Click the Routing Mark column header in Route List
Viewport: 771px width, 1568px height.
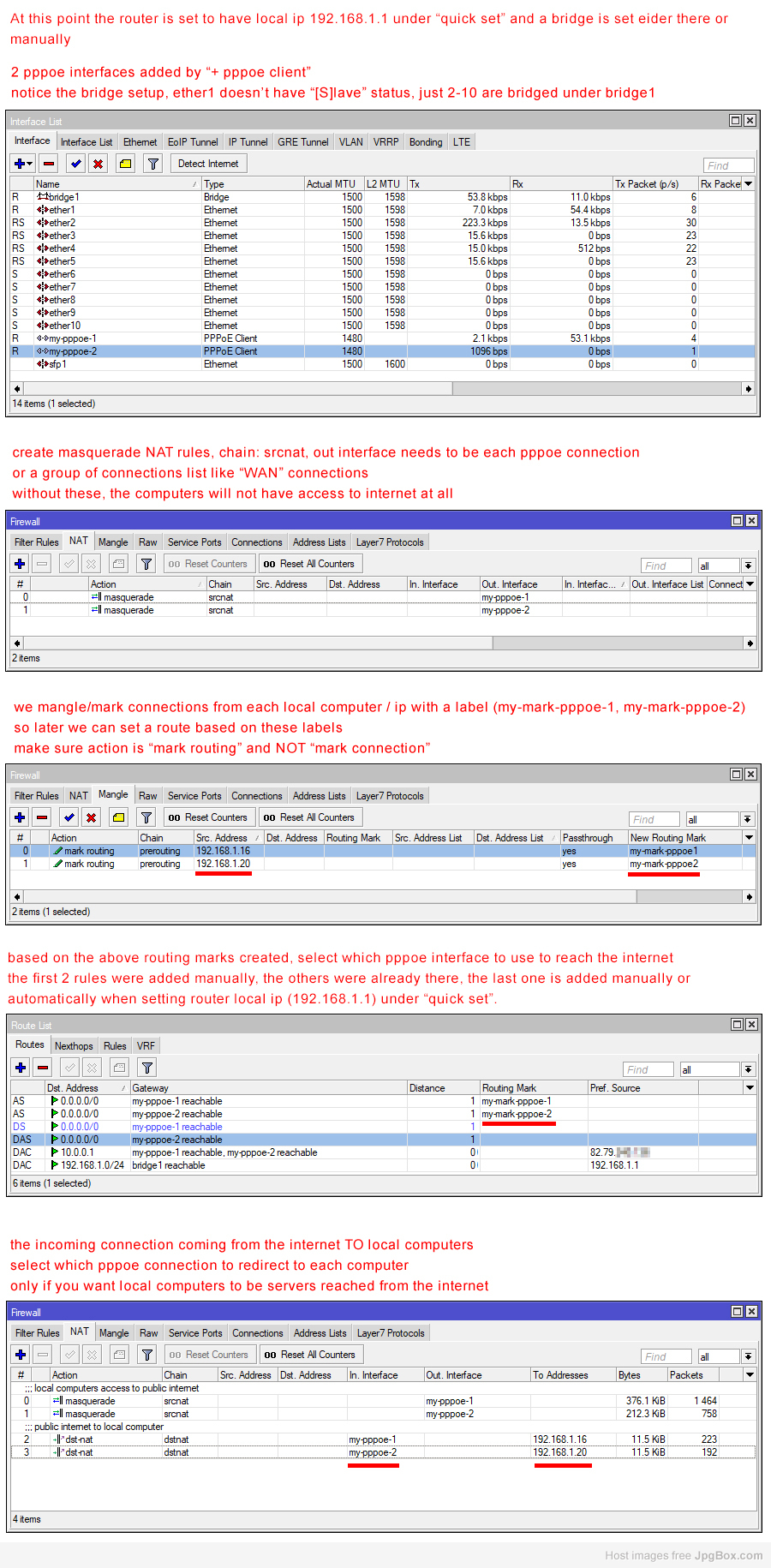(533, 1087)
